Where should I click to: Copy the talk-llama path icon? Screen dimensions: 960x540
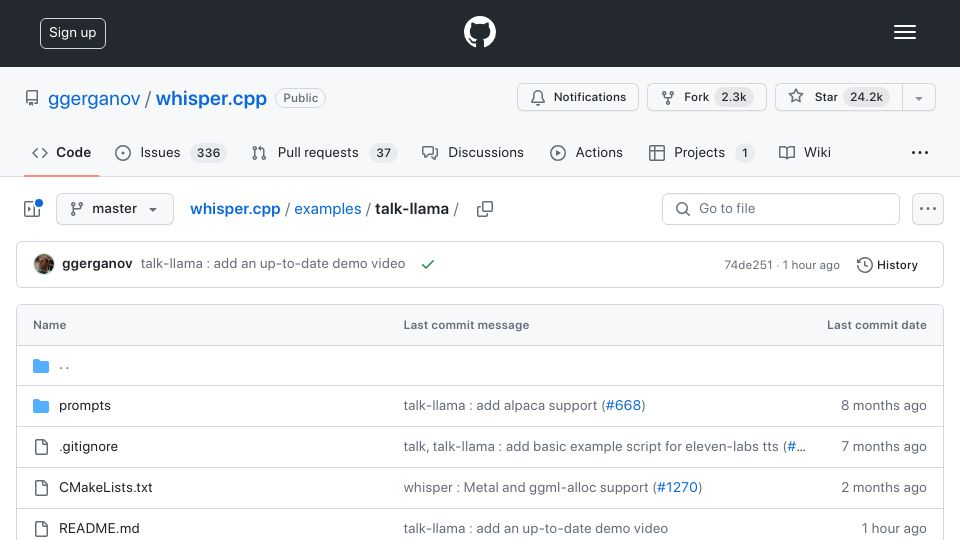(x=485, y=209)
